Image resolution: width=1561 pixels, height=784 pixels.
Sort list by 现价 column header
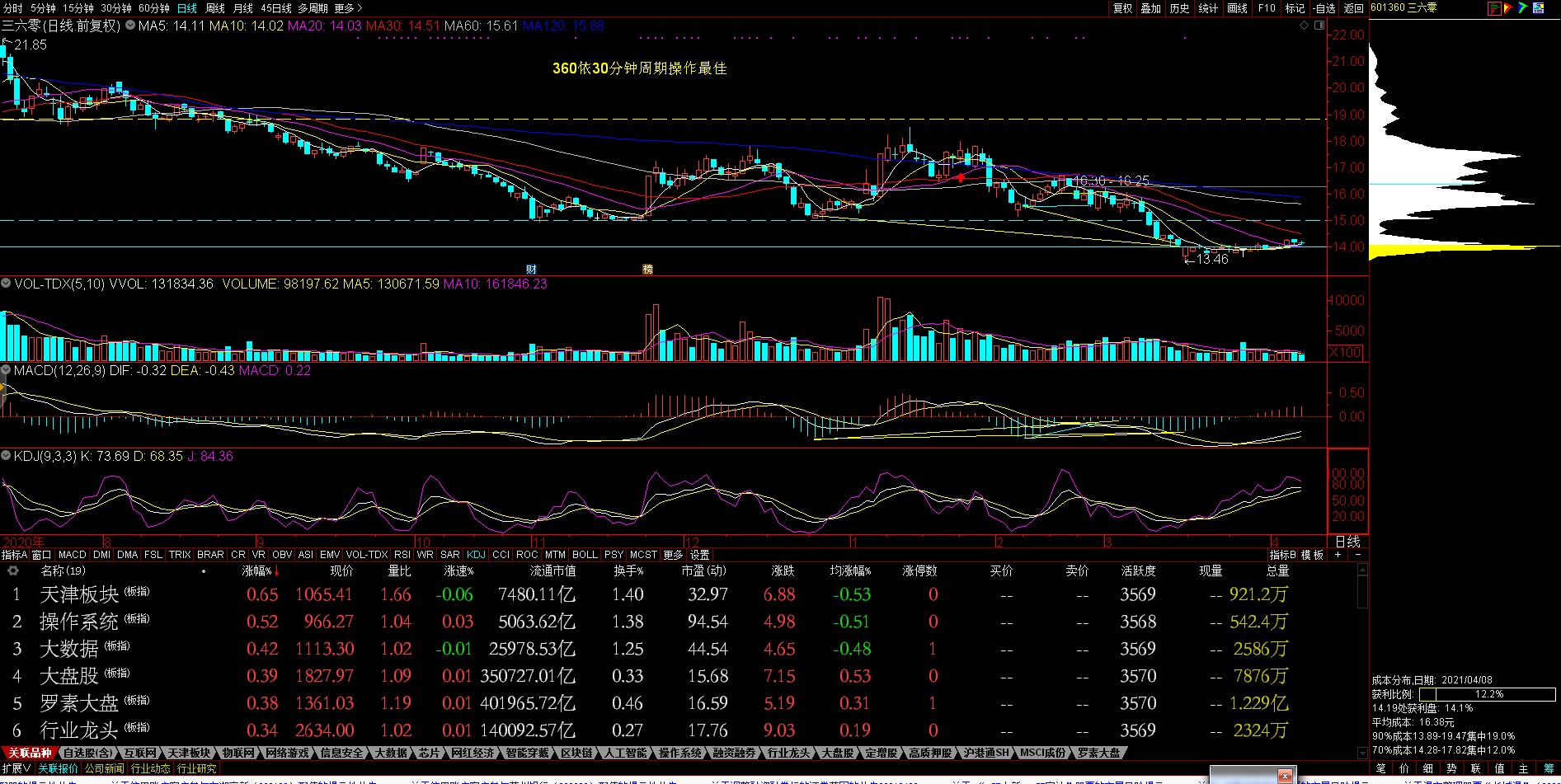point(341,570)
